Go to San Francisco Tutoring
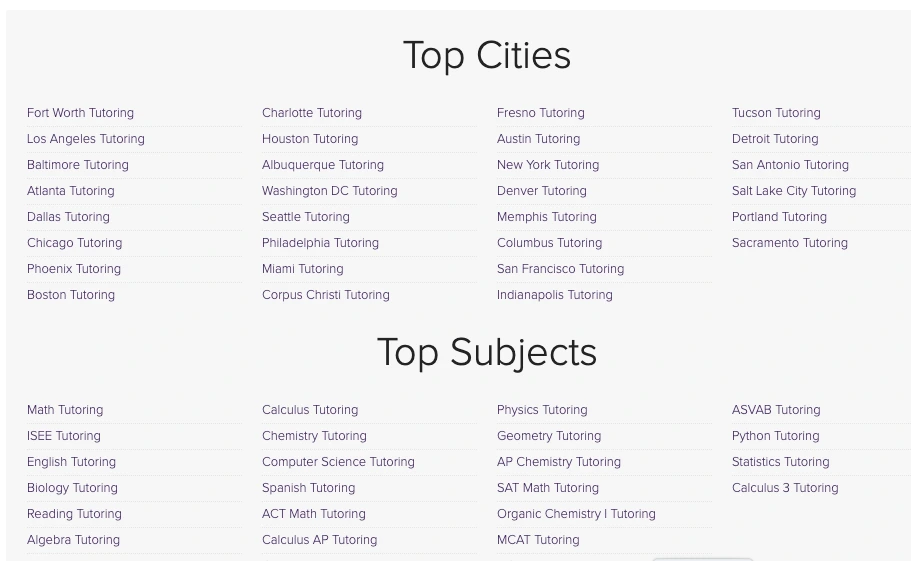The height and width of the screenshot is (561, 911). click(560, 269)
